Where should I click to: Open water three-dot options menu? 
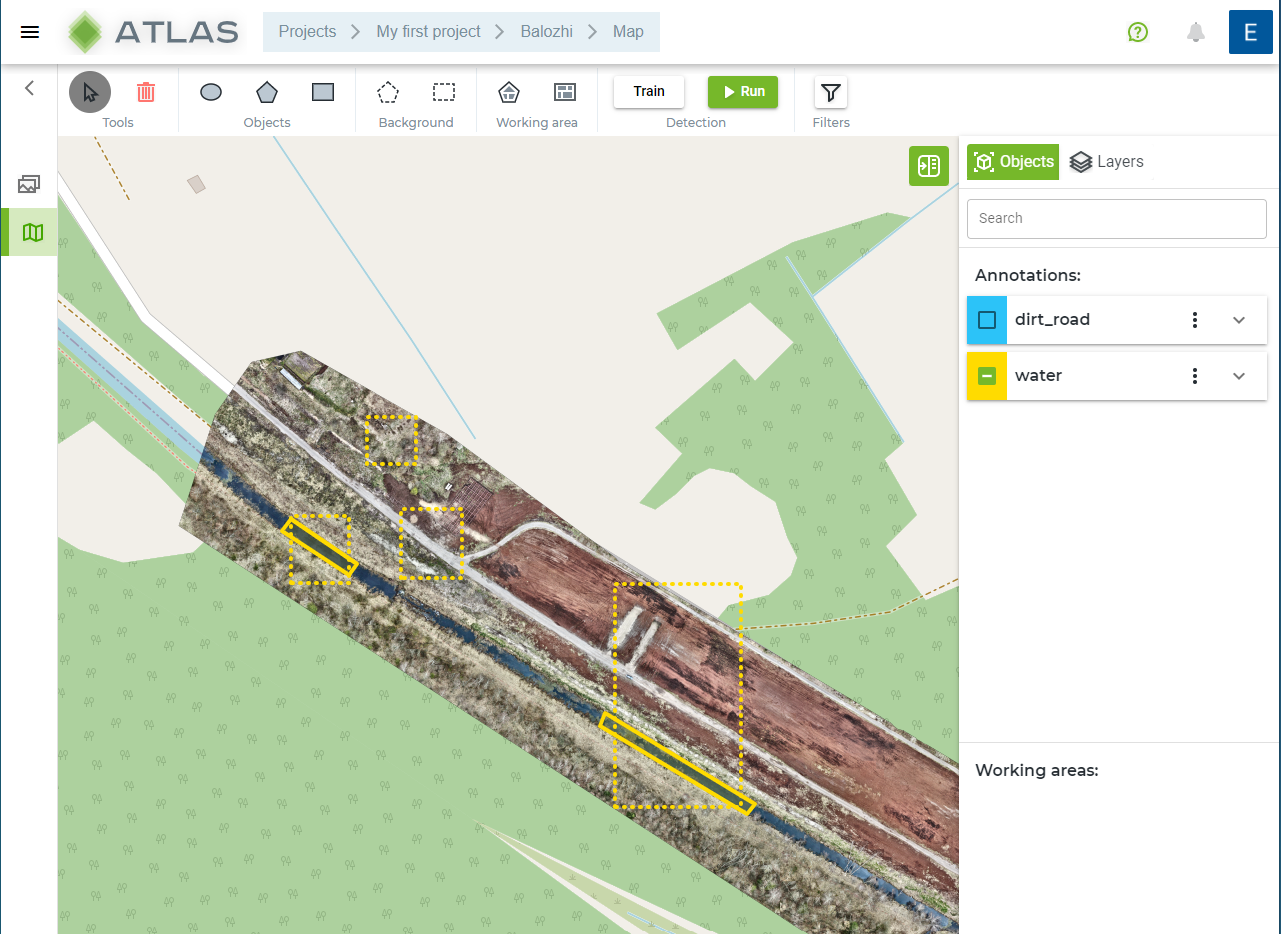pos(1195,376)
